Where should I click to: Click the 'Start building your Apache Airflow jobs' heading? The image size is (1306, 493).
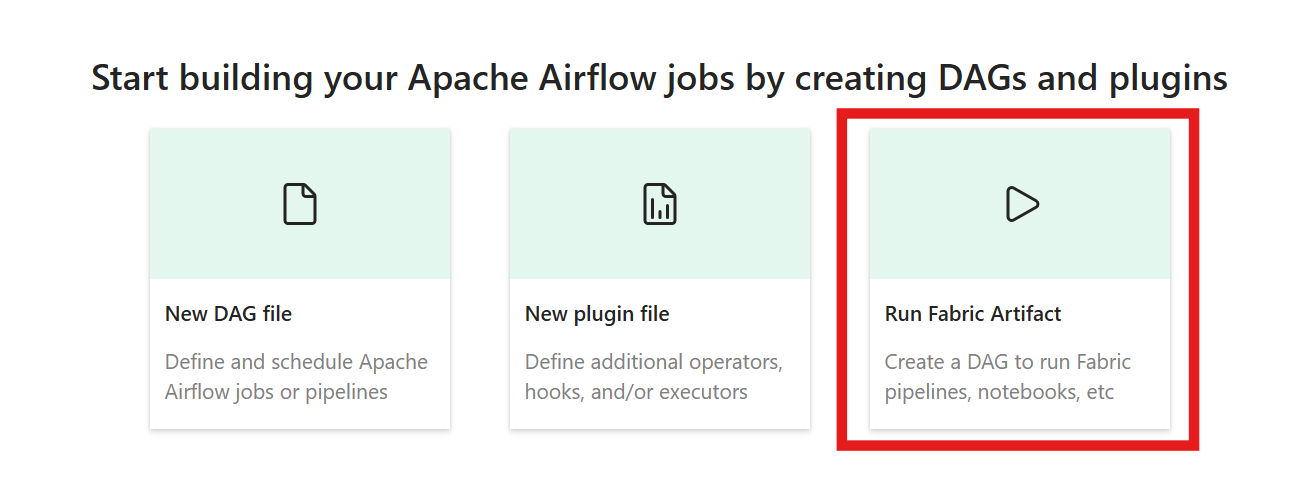click(660, 78)
